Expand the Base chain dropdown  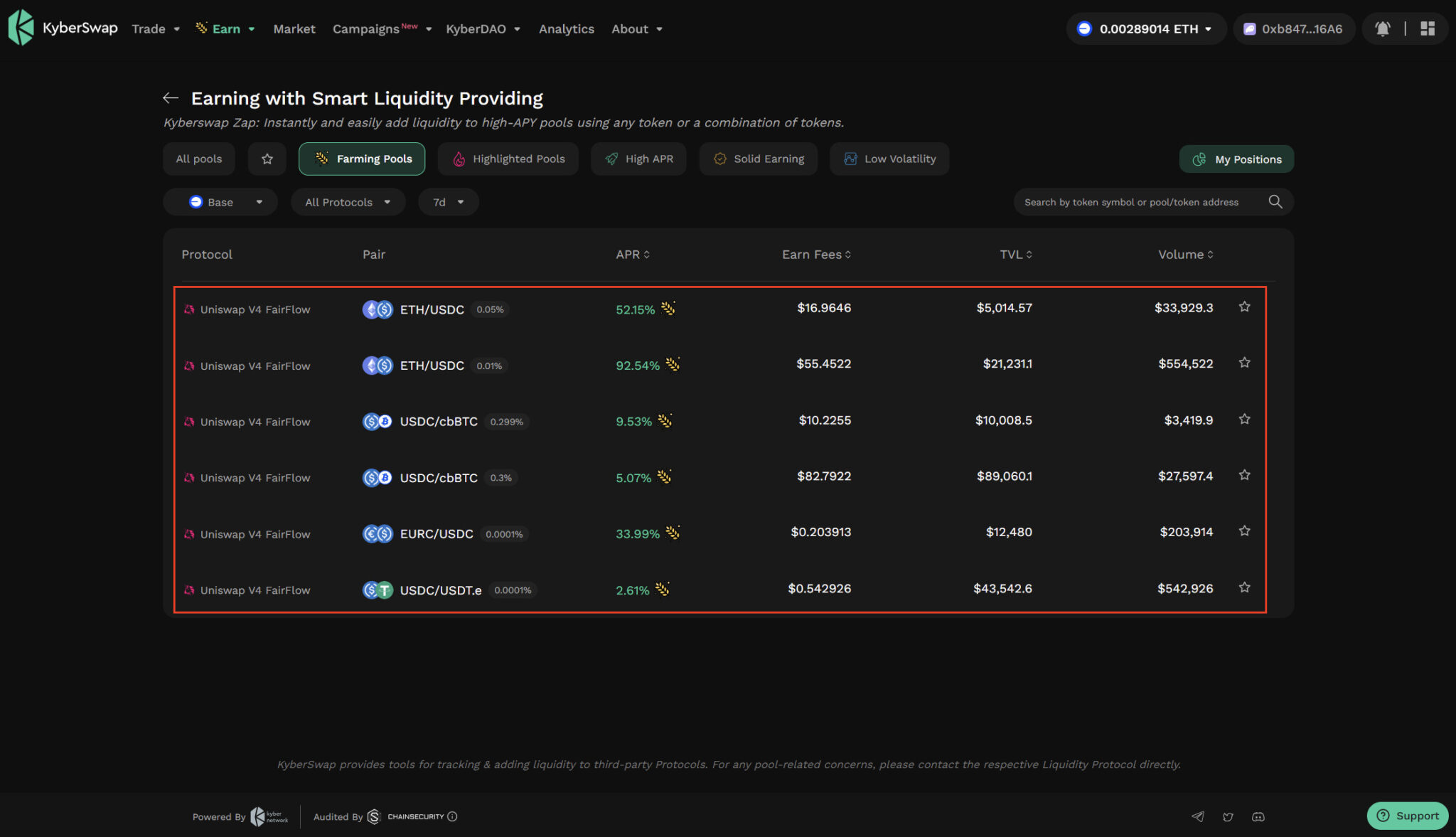pos(220,202)
